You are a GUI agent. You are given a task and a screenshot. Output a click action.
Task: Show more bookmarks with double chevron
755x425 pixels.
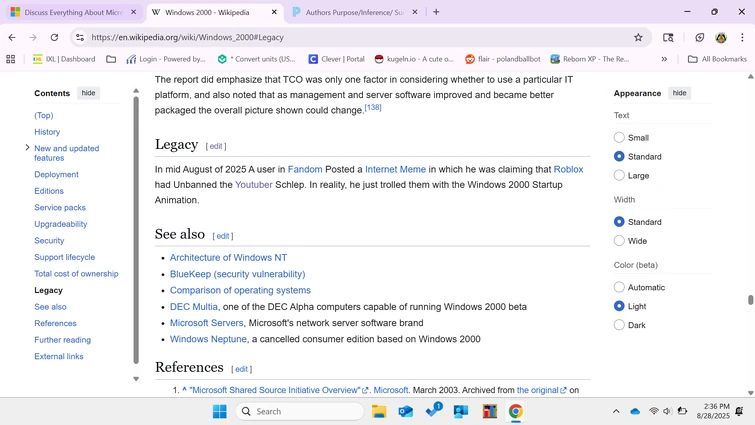(664, 59)
